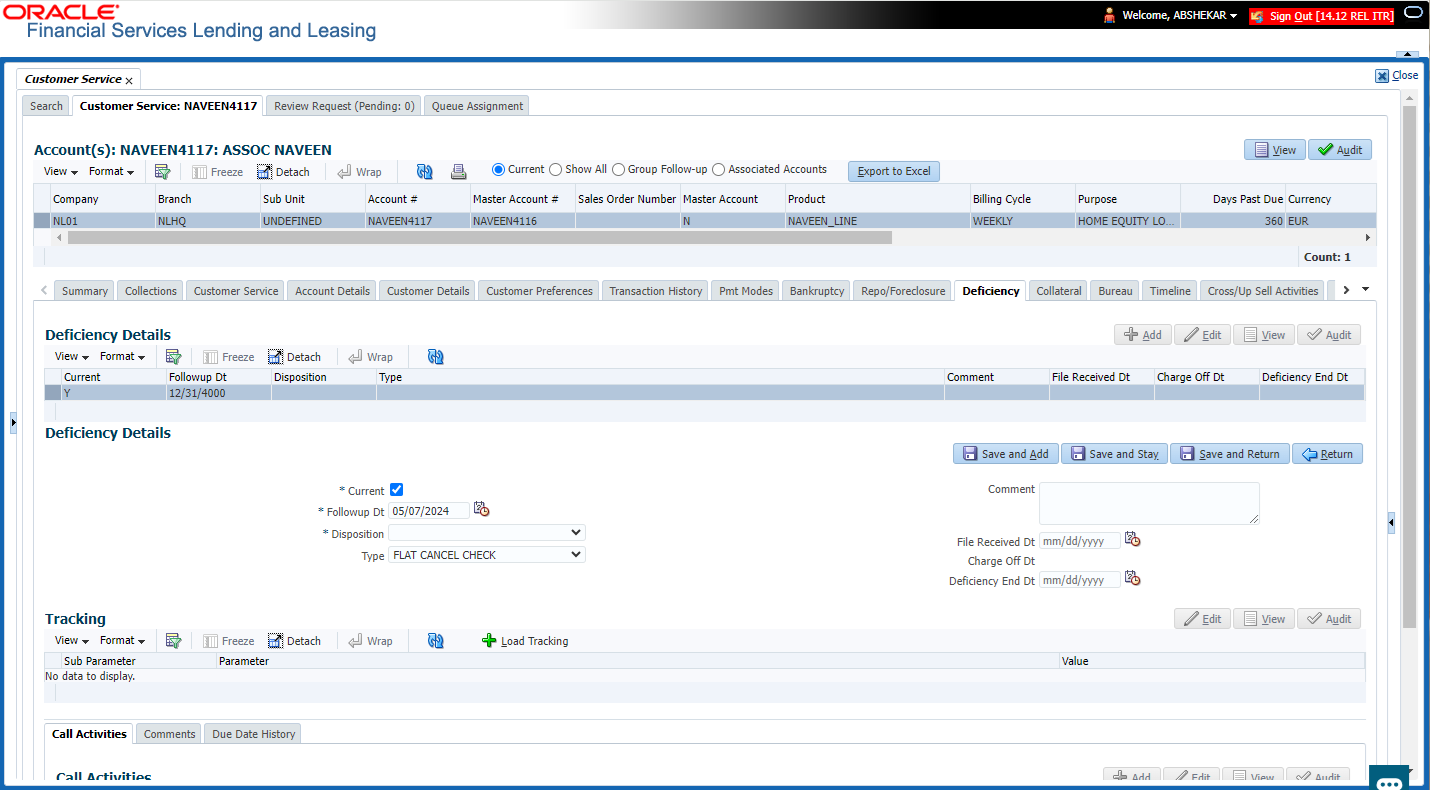Click the accounts table horizontal scrollbar
The image size is (1430, 790).
[479, 238]
